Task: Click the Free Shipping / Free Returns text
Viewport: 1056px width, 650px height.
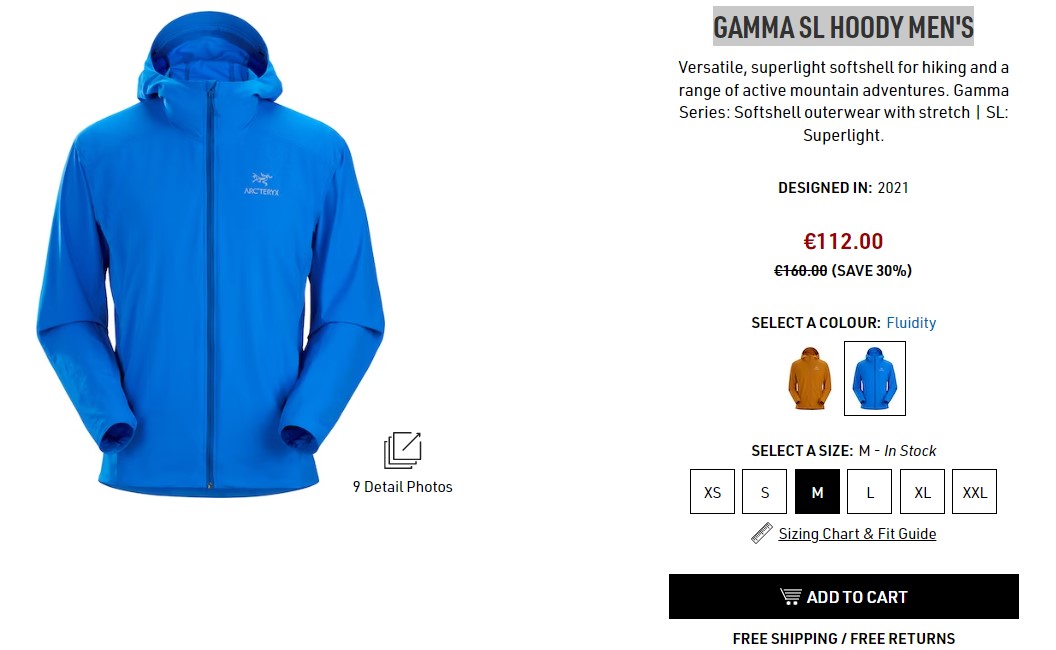Action: (x=844, y=638)
